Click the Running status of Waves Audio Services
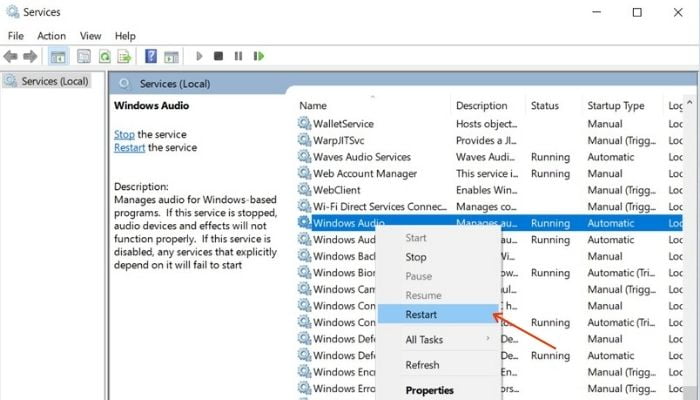 pos(550,157)
